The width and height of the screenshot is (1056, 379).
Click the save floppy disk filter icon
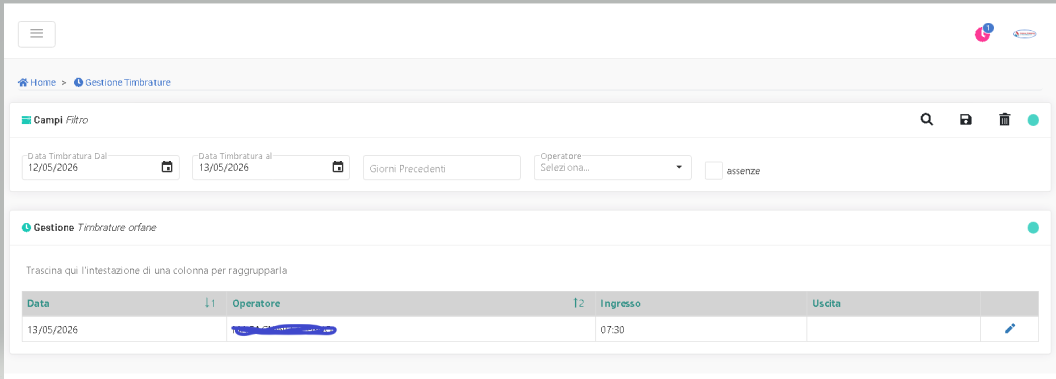pyautogui.click(x=966, y=120)
